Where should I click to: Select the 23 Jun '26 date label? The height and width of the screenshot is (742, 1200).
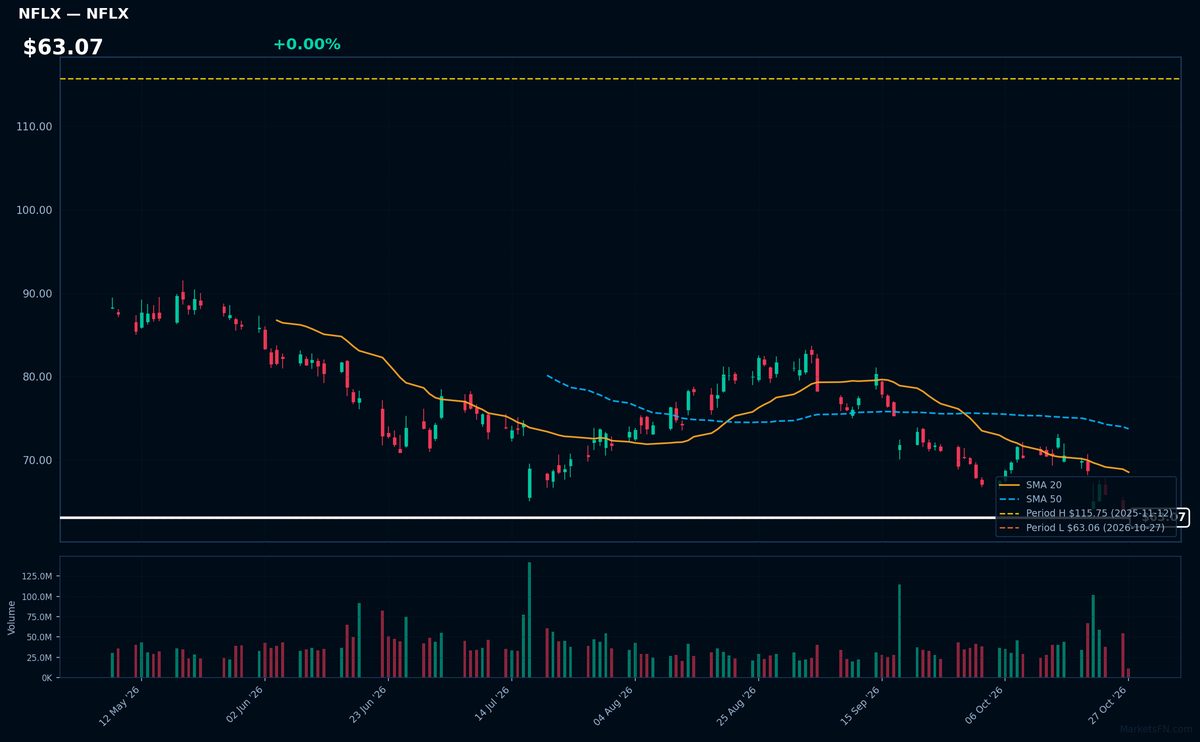(366, 707)
